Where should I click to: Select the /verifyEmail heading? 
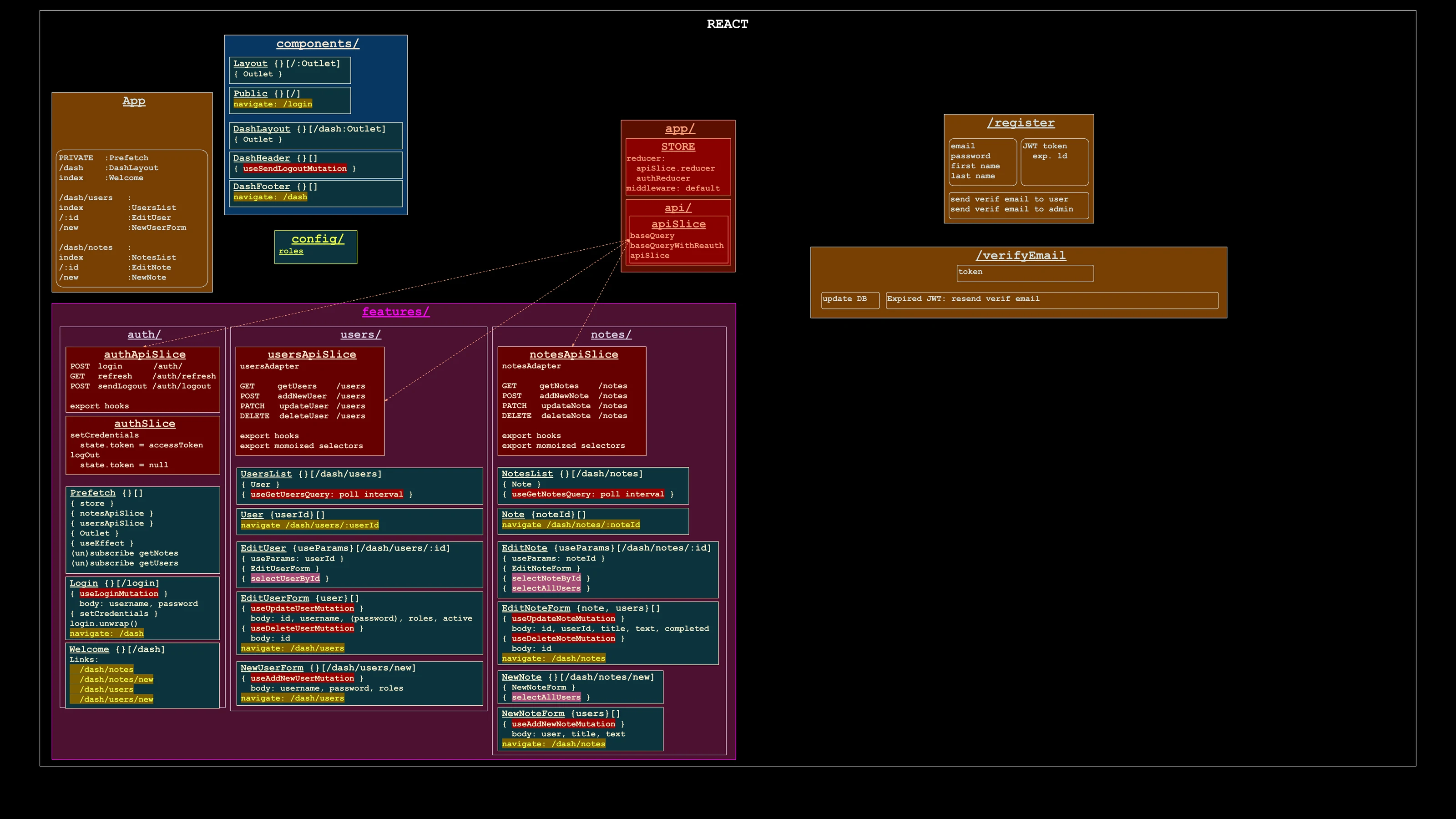[x=1020, y=255]
